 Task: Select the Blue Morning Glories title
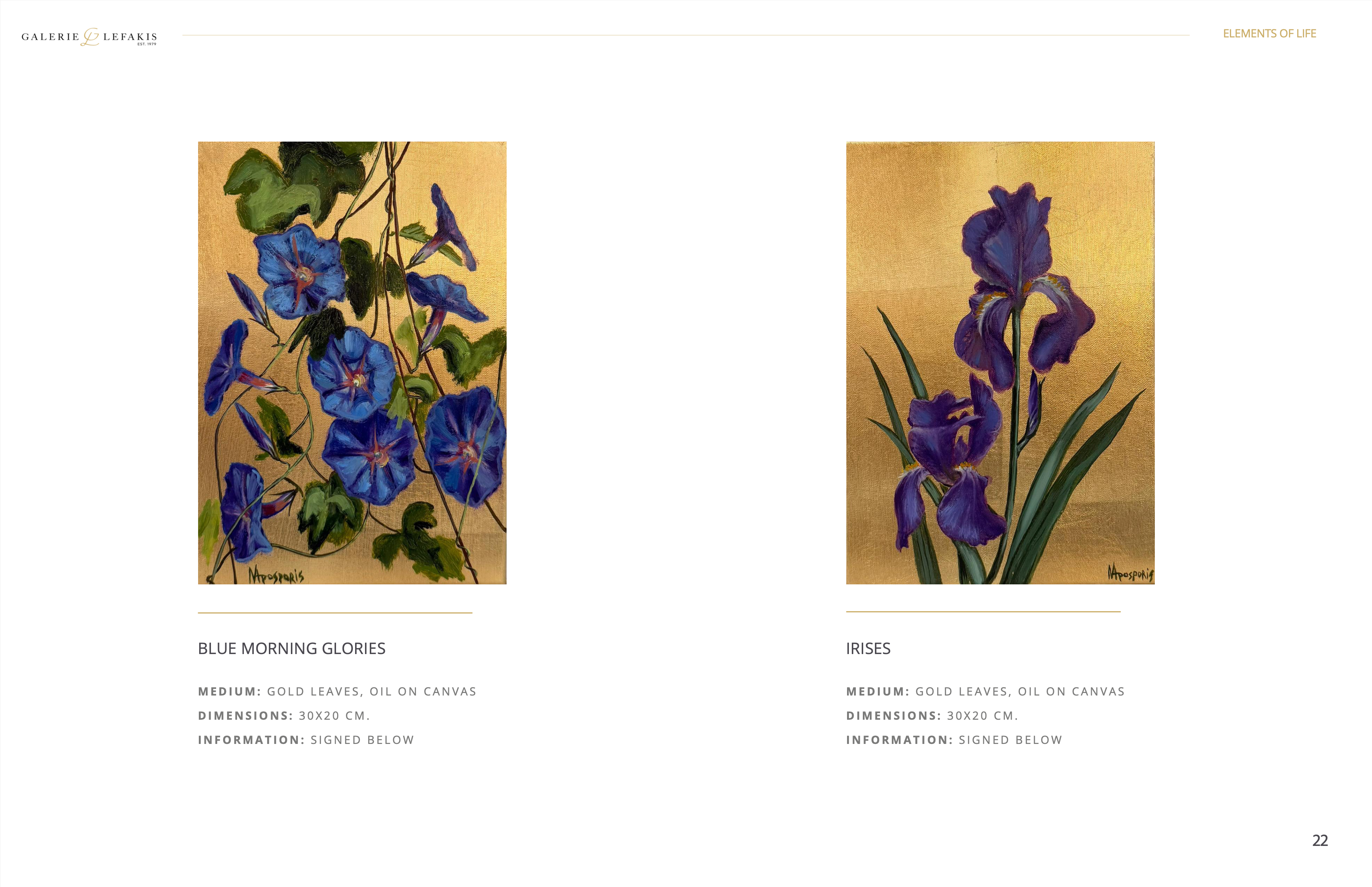point(291,649)
